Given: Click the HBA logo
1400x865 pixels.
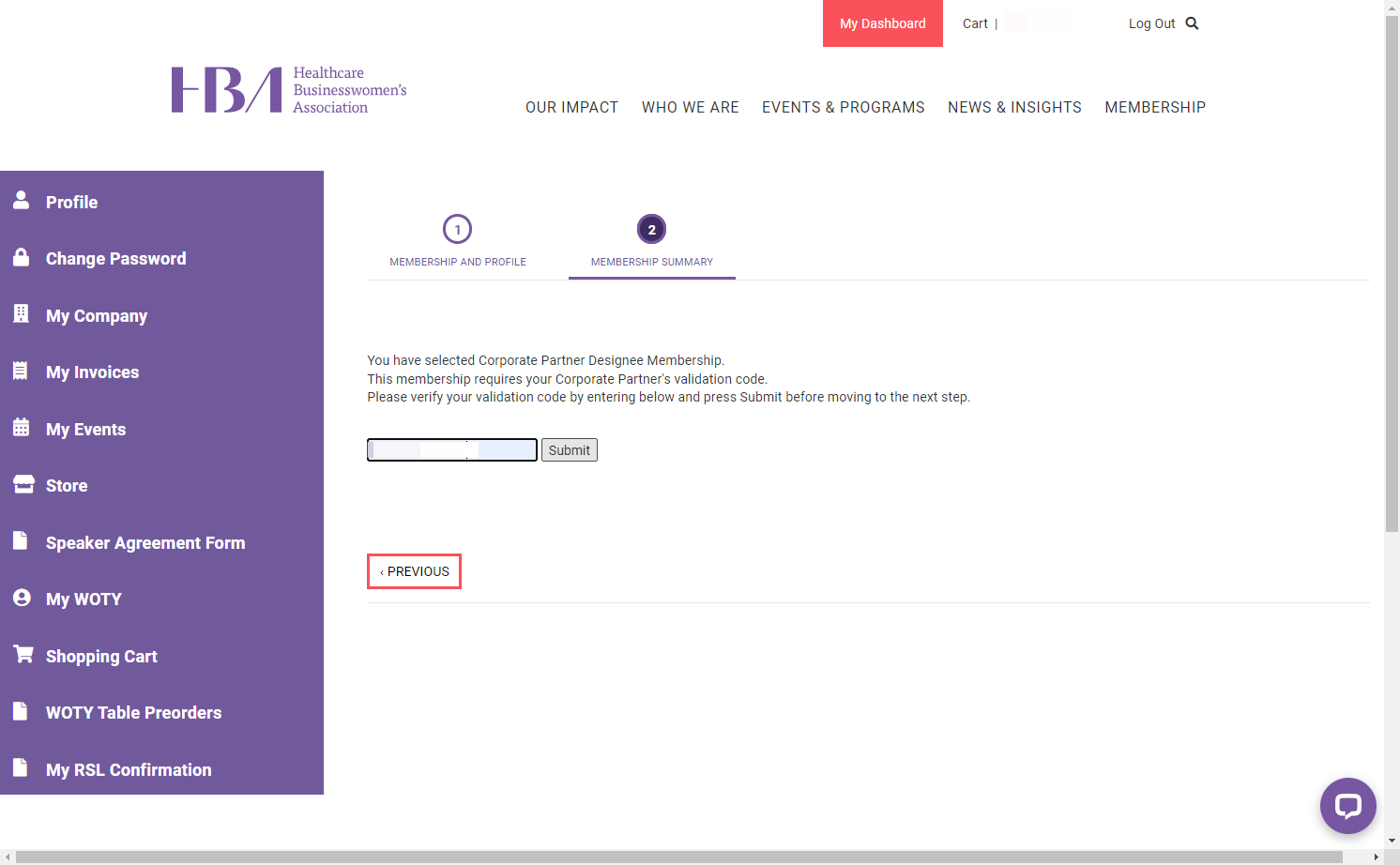Looking at the screenshot, I should click(289, 90).
